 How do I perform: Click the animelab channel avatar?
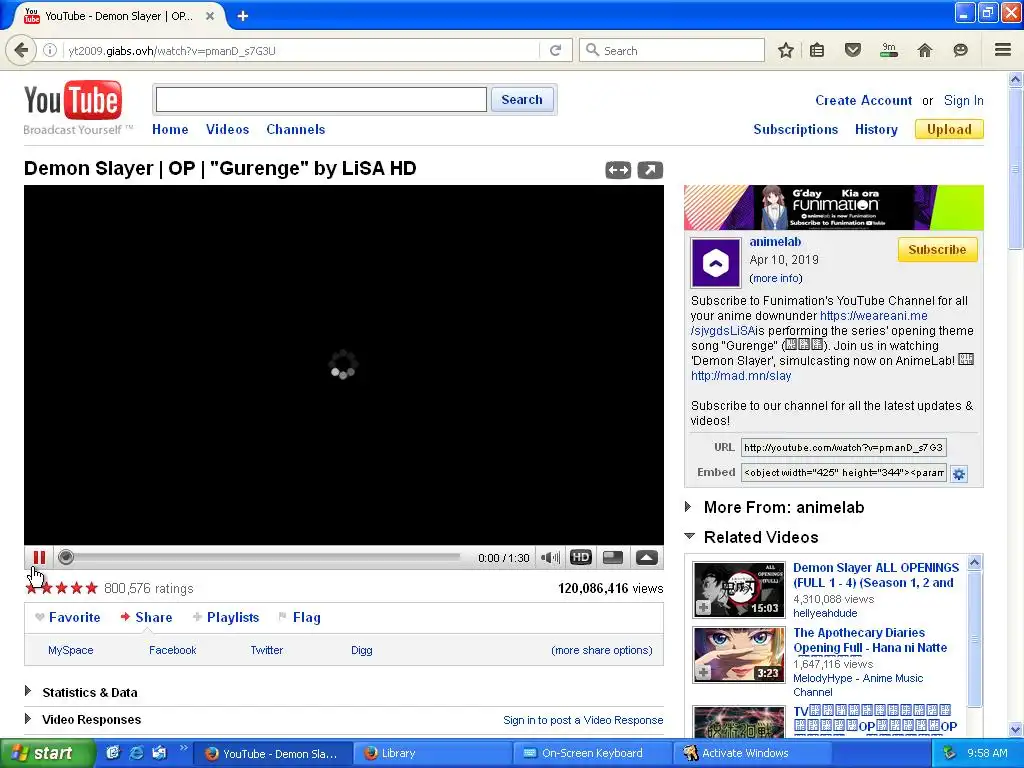[716, 263]
